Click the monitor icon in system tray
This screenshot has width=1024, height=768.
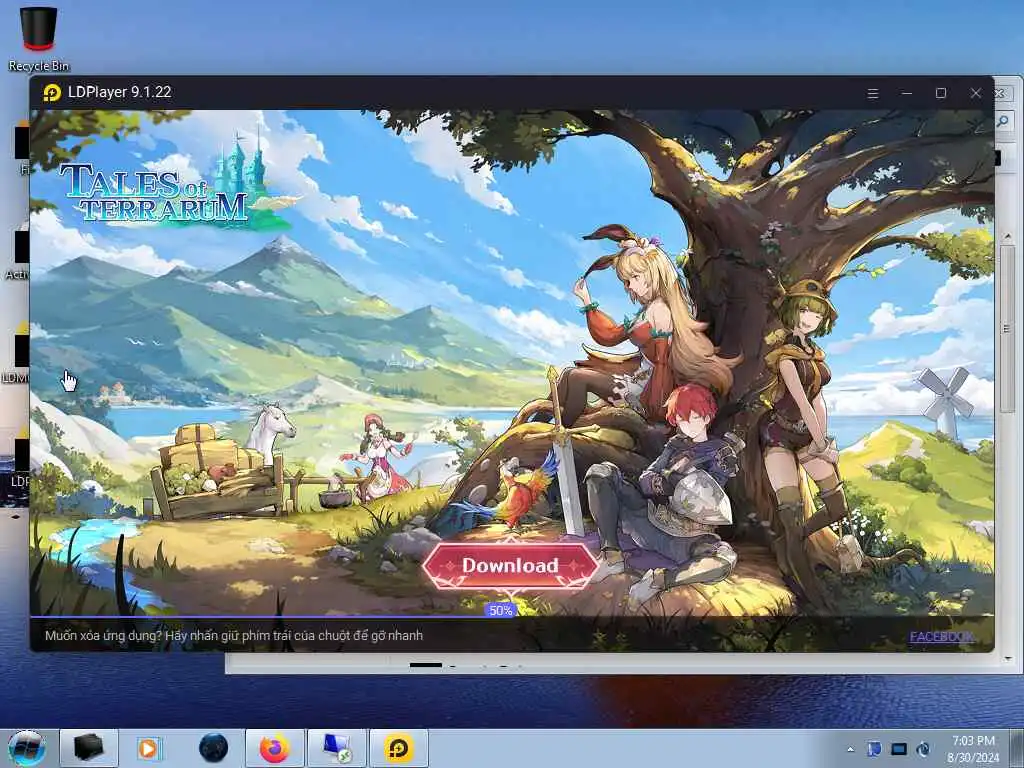(899, 749)
